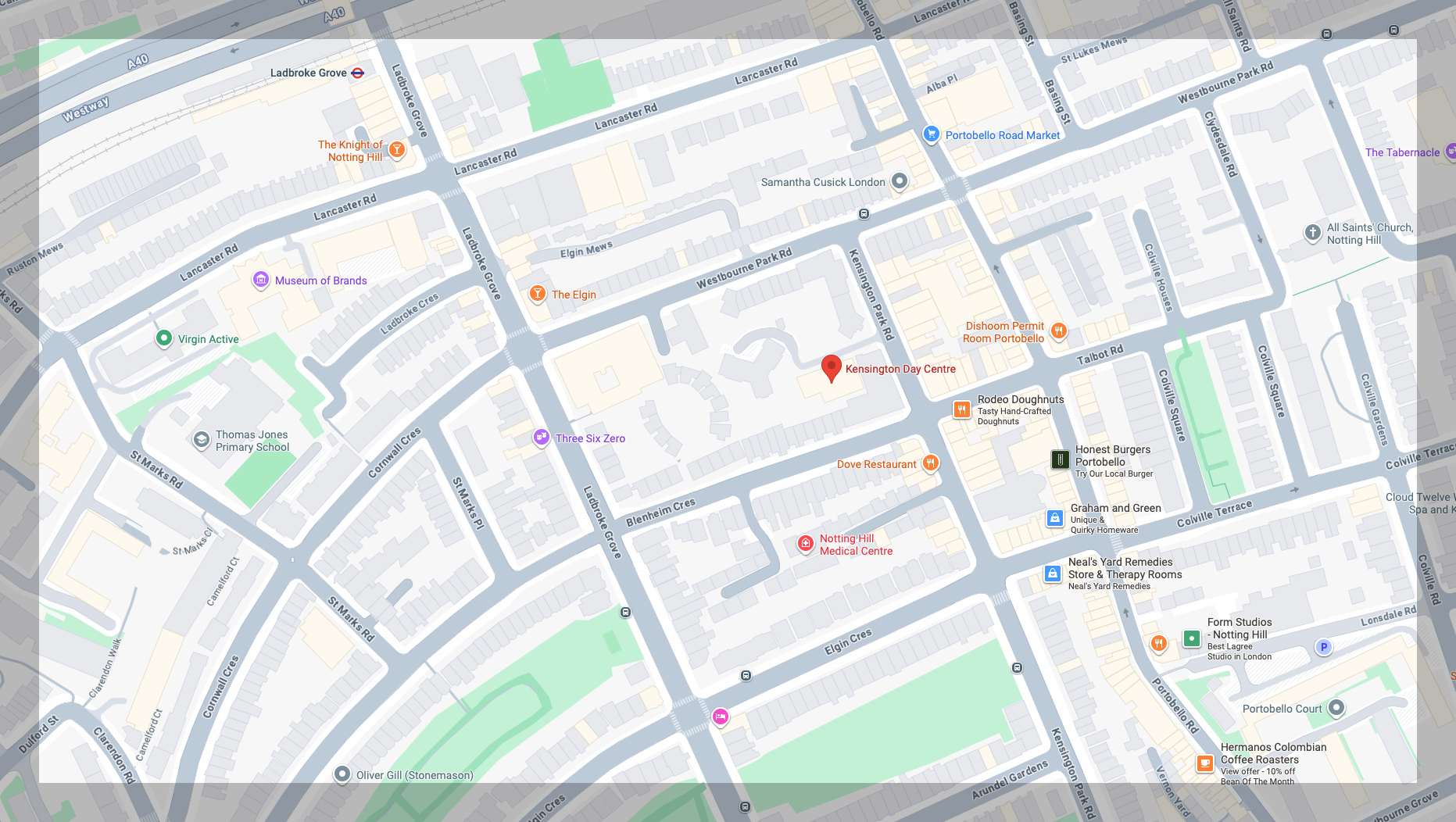Open the Notting Hill Medical Centre marker
Viewport: 1456px width, 822px height.
806,544
